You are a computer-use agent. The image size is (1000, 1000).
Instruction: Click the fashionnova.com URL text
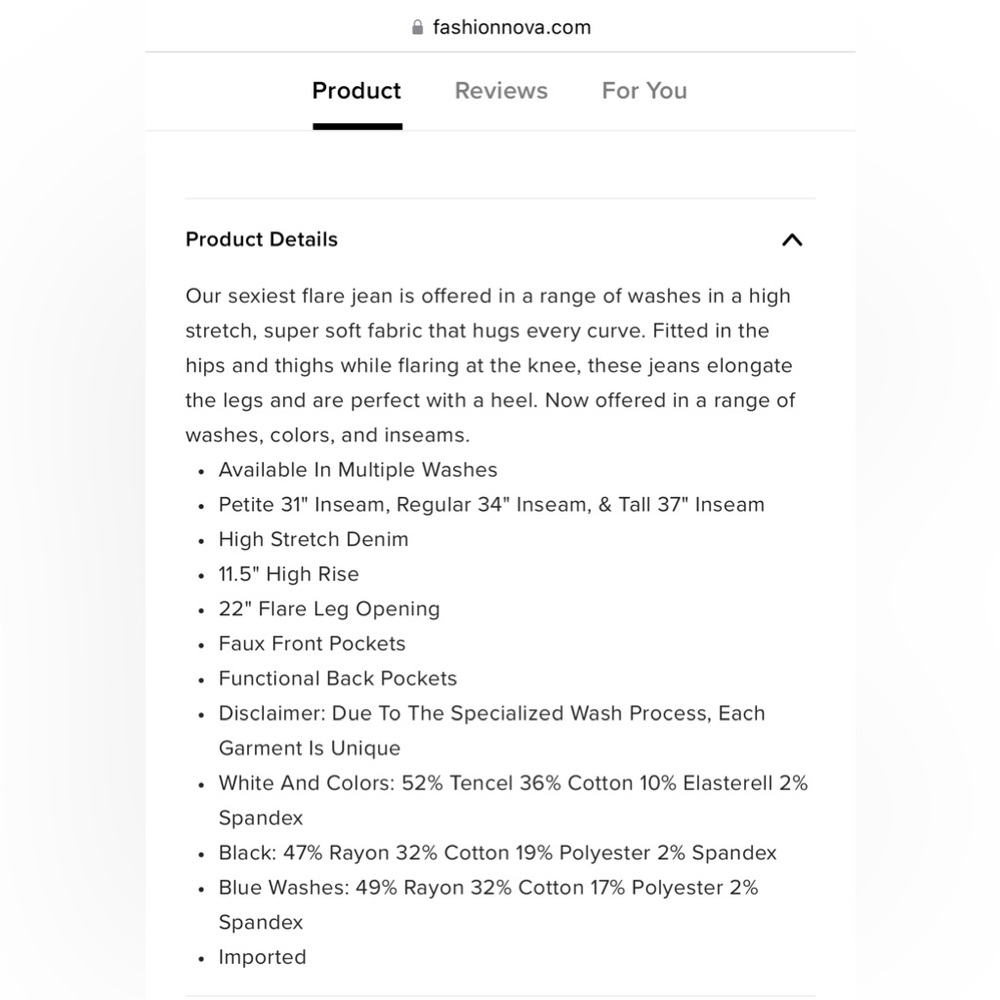coord(511,27)
